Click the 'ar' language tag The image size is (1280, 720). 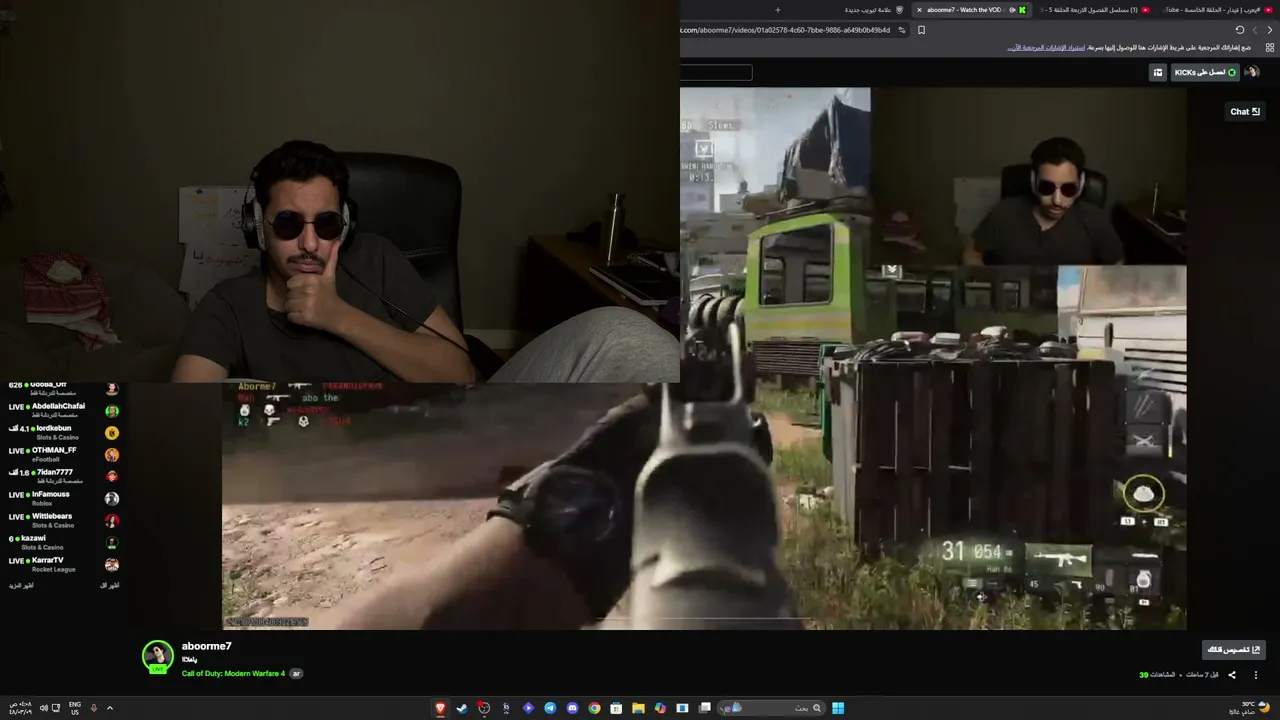point(296,673)
